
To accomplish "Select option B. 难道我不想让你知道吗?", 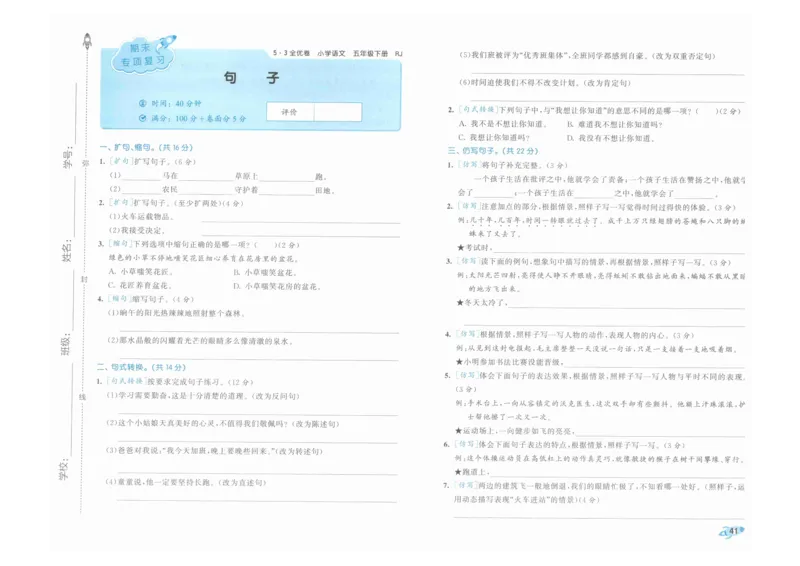I will (x=615, y=124).
